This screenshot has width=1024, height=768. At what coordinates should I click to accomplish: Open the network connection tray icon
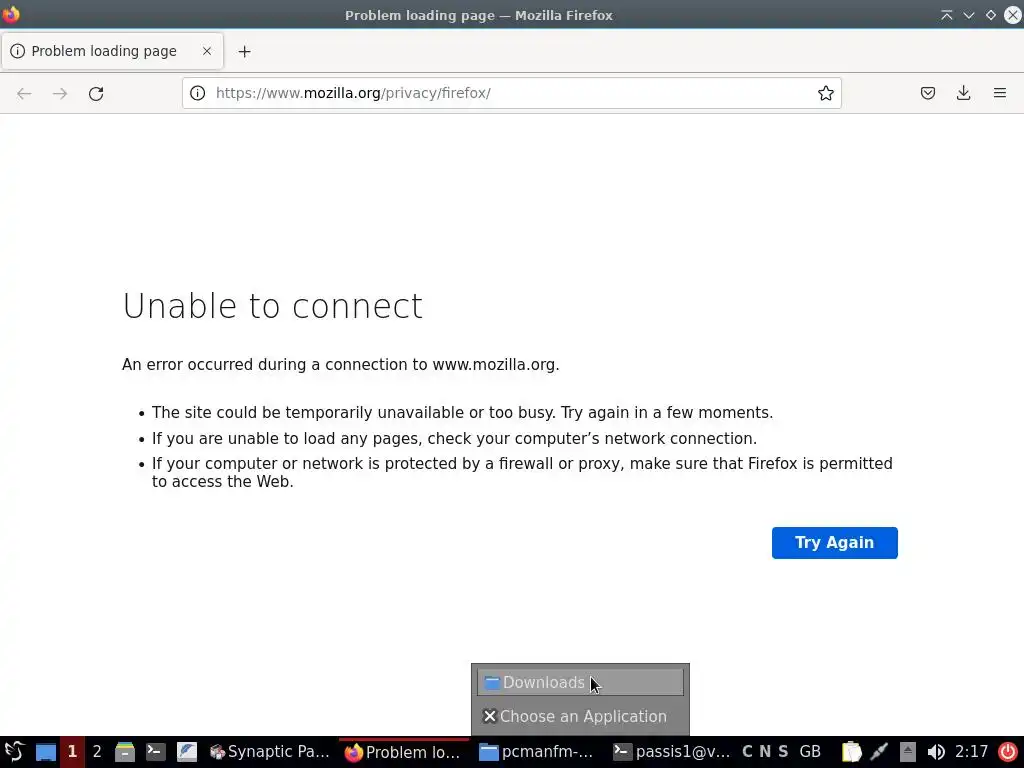pyautogui.click(x=879, y=752)
